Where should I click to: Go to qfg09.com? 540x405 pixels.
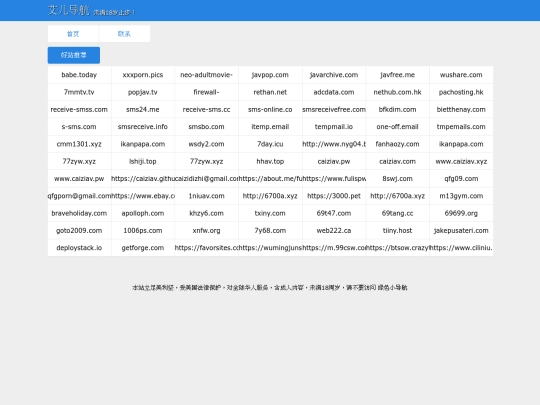pyautogui.click(x=461, y=178)
